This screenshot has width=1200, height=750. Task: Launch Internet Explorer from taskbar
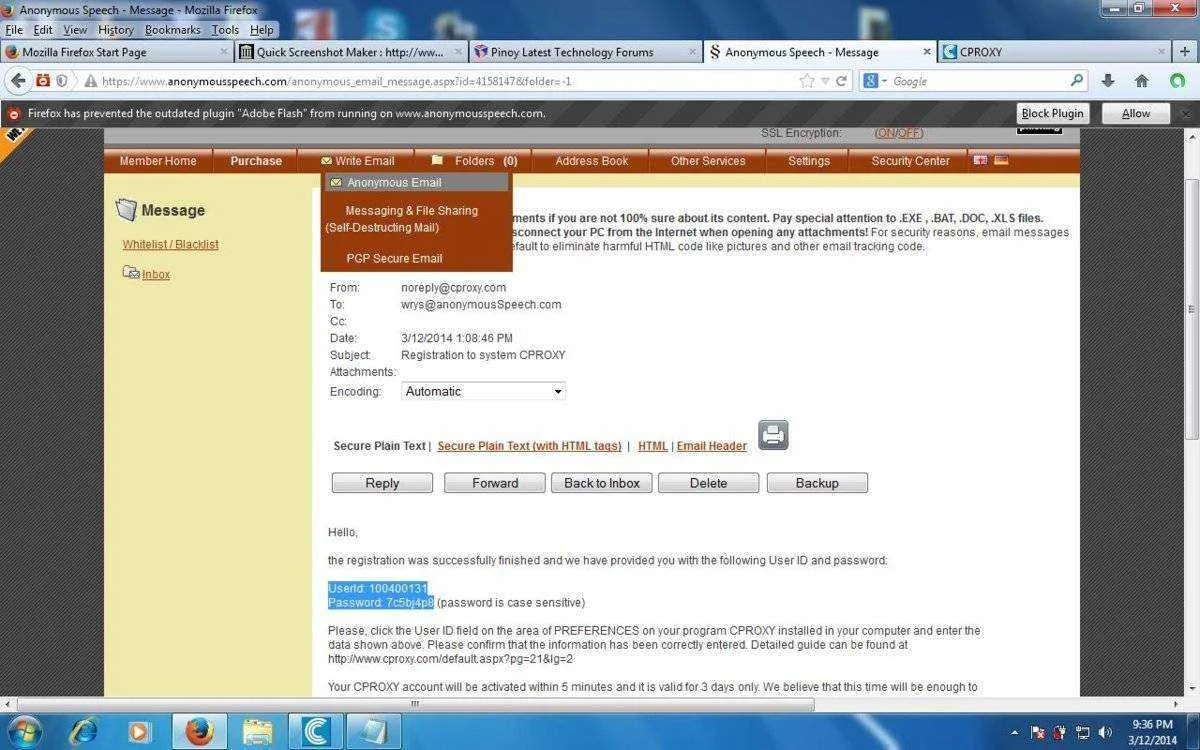coord(82,732)
